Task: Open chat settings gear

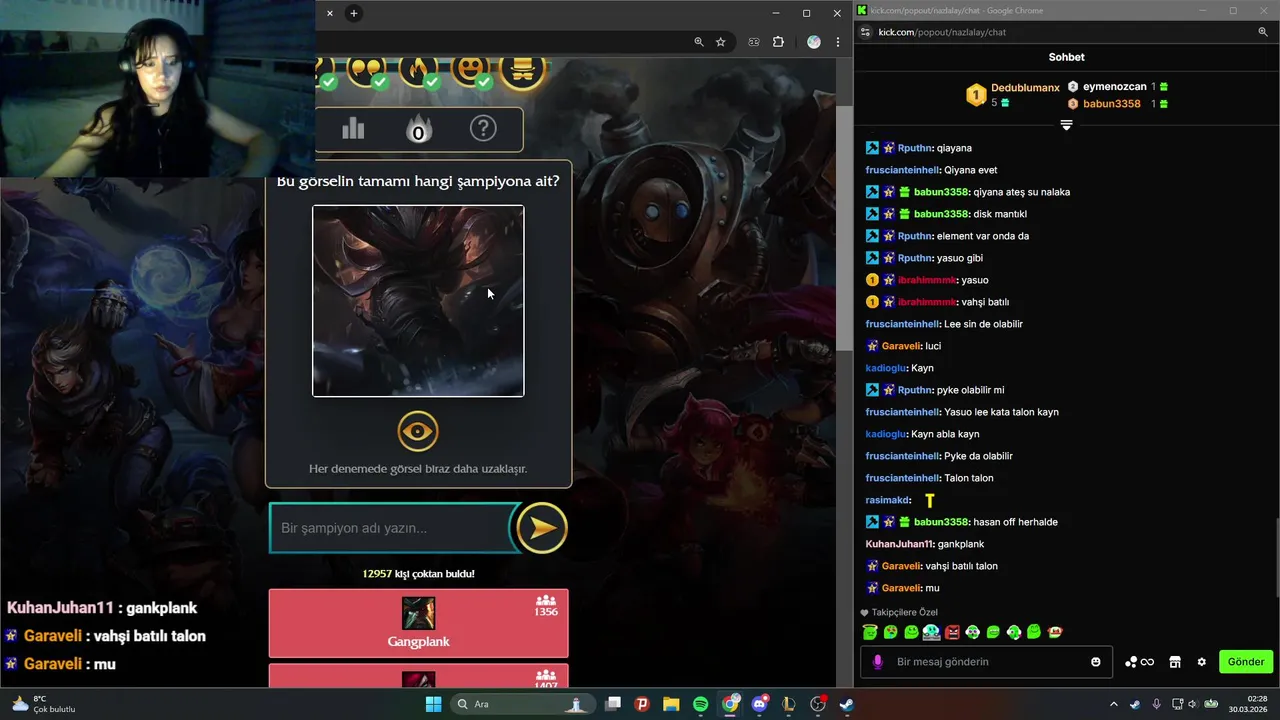Action: (1201, 662)
